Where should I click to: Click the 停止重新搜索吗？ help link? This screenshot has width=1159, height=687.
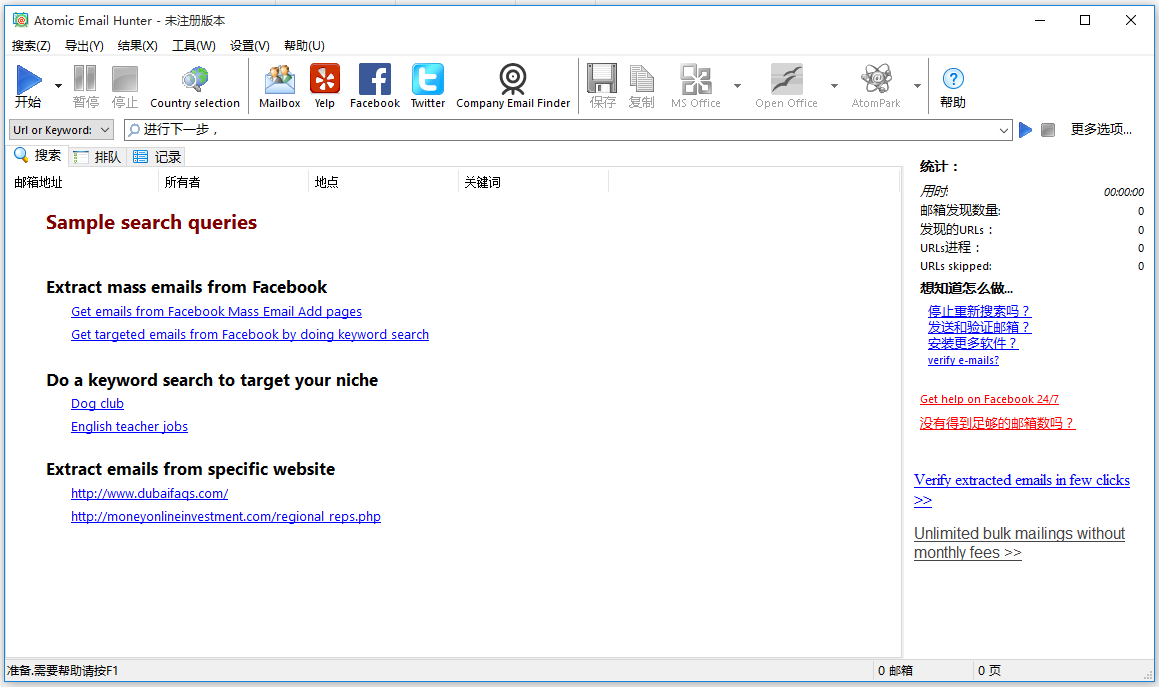click(979, 311)
